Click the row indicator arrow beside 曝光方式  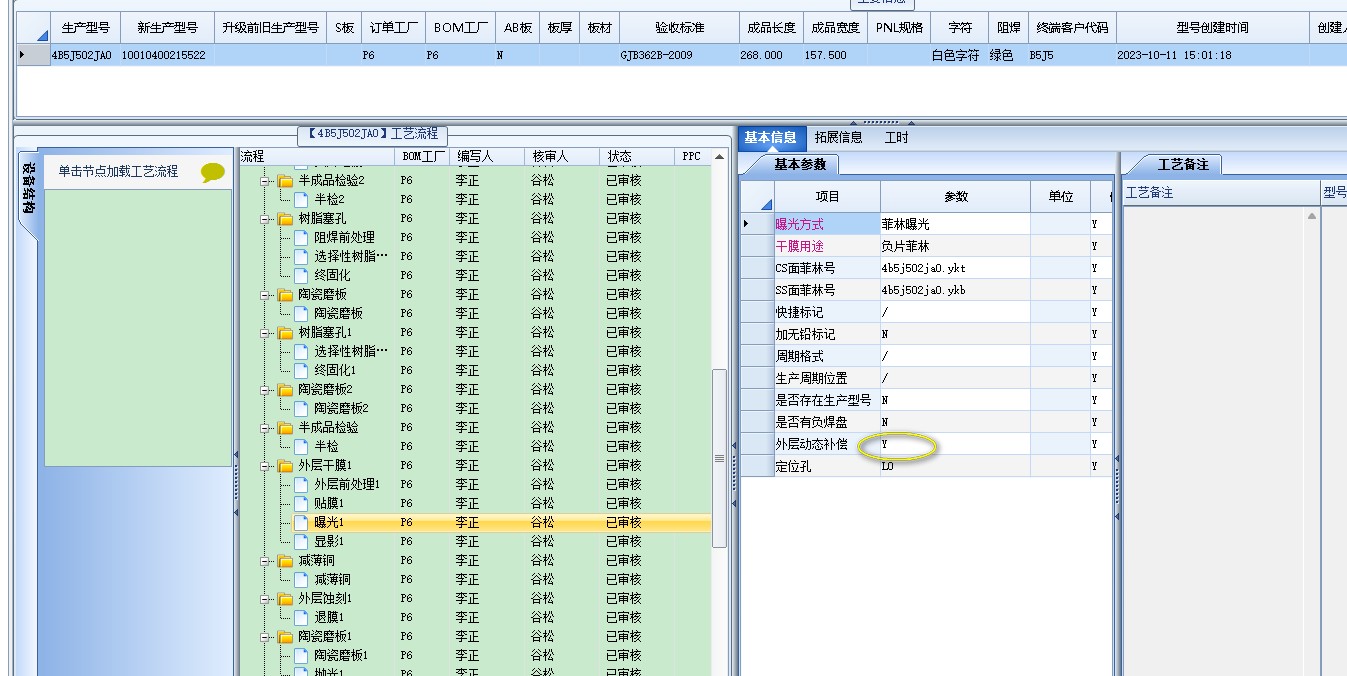(746, 224)
